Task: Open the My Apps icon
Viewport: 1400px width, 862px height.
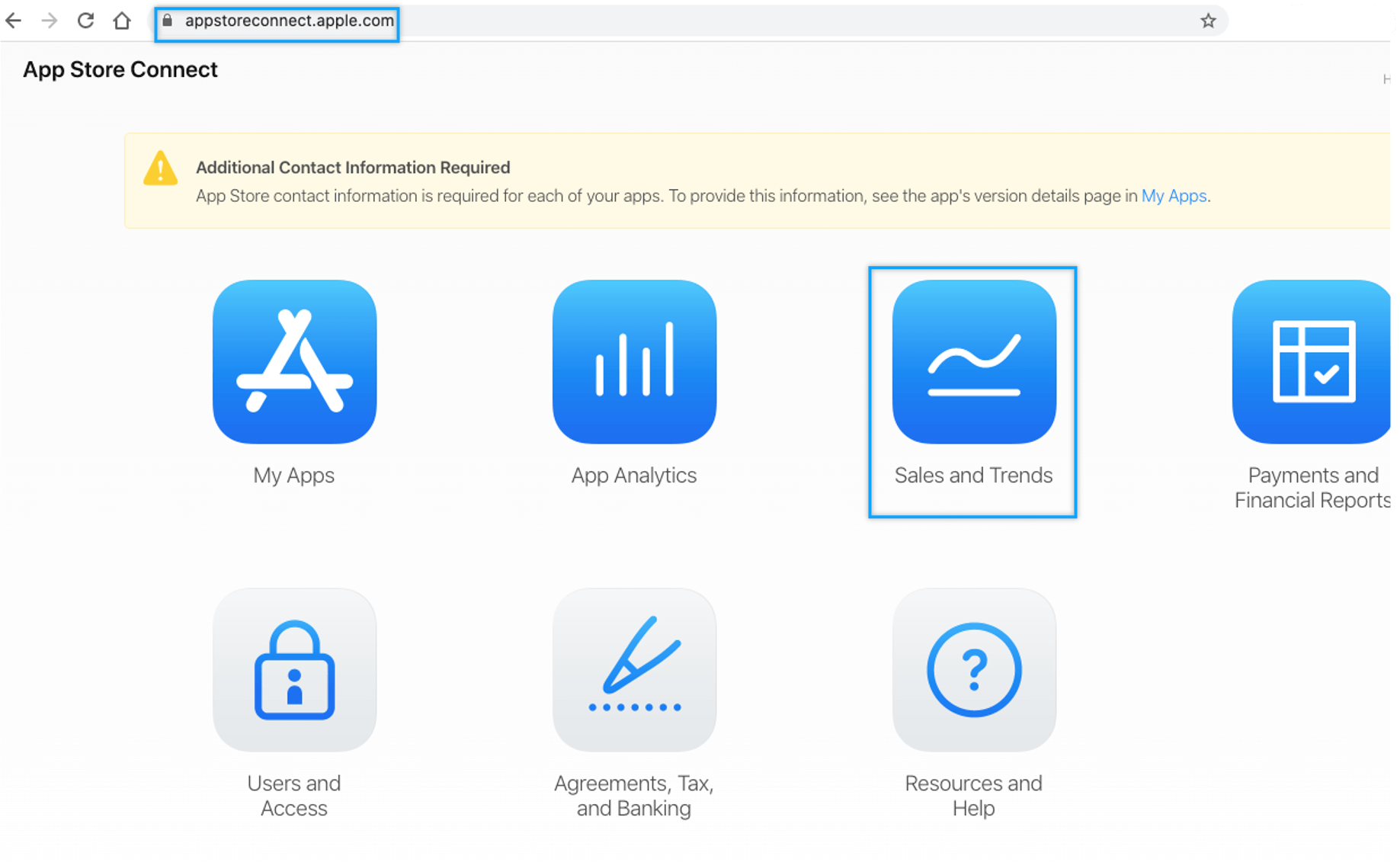Action: point(294,361)
